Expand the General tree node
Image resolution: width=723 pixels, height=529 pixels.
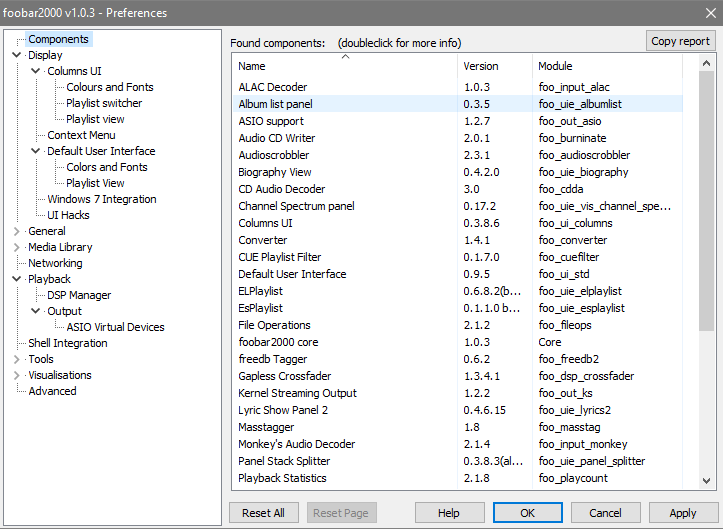coord(16,231)
